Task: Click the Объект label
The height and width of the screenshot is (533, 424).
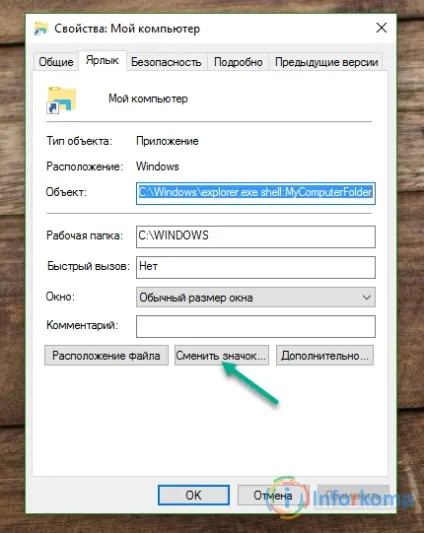Action: click(66, 192)
